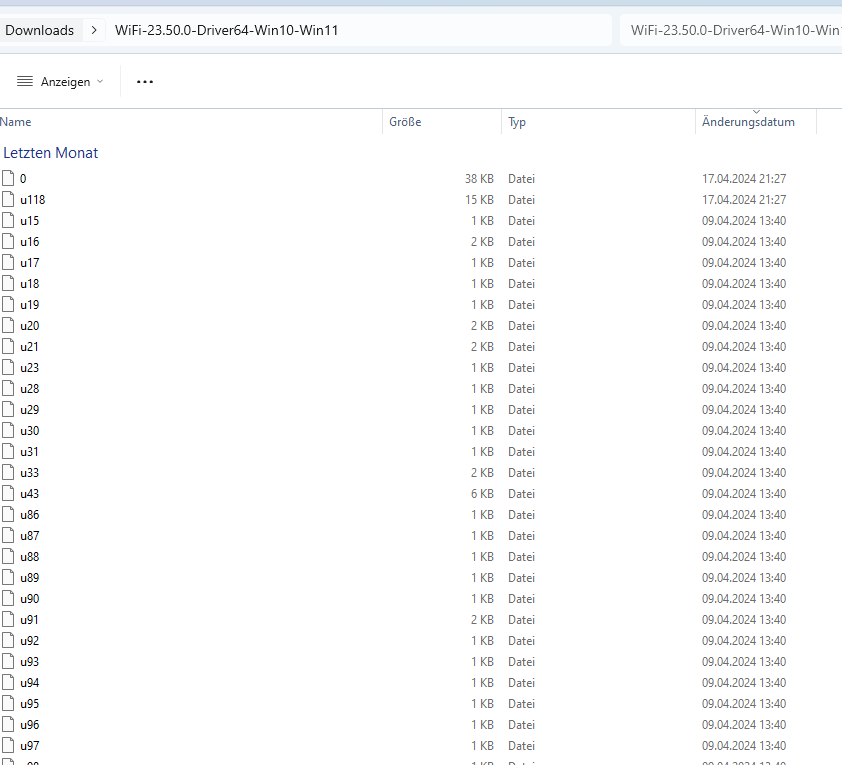Click the 38 KB size of file 0
The height and width of the screenshot is (765, 842).
pyautogui.click(x=479, y=178)
